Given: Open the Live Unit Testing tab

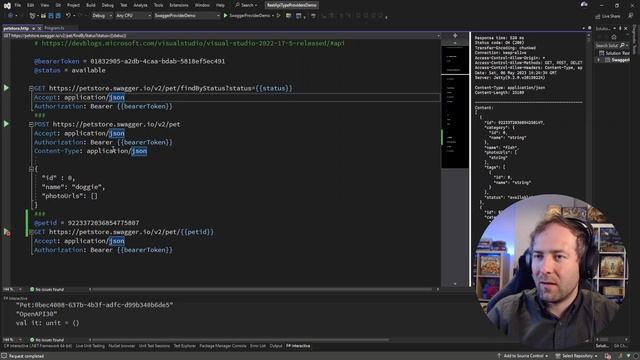Looking at the screenshot, I should (90, 346).
